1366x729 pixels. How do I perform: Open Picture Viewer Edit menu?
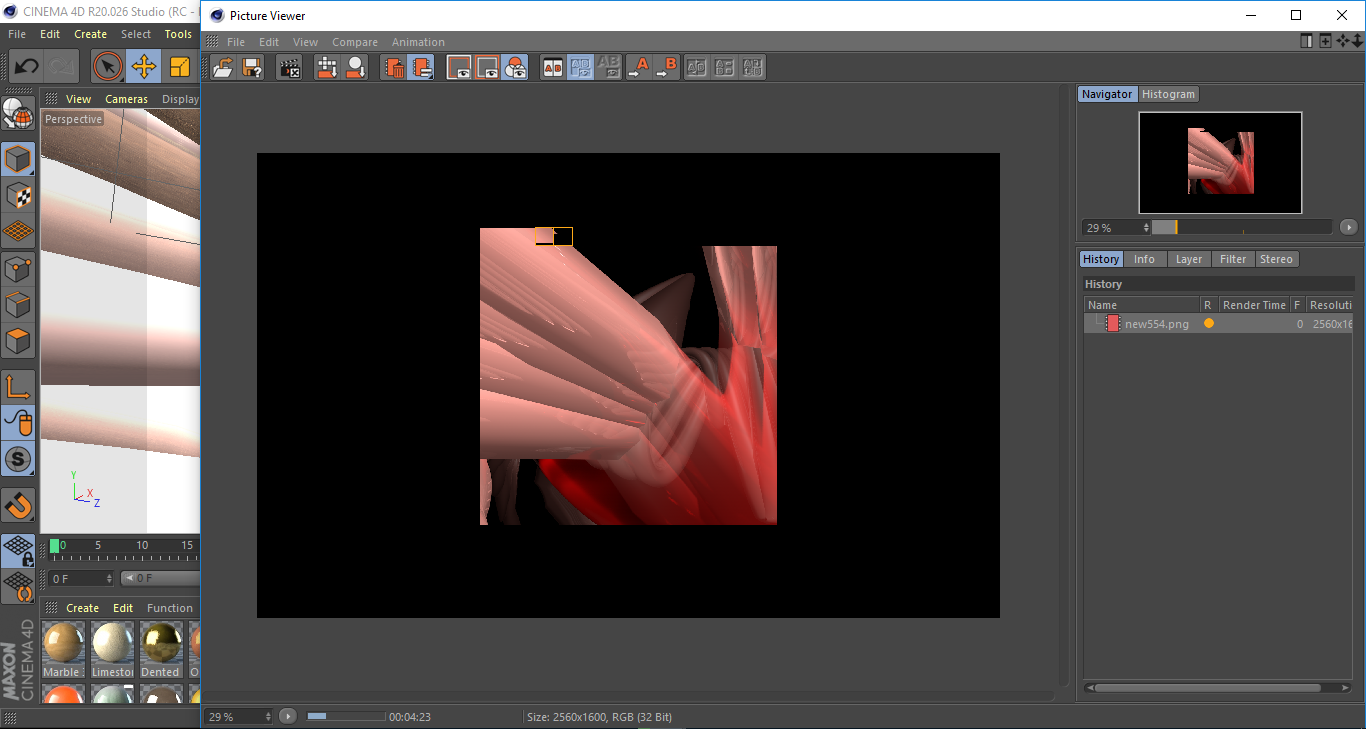point(269,42)
